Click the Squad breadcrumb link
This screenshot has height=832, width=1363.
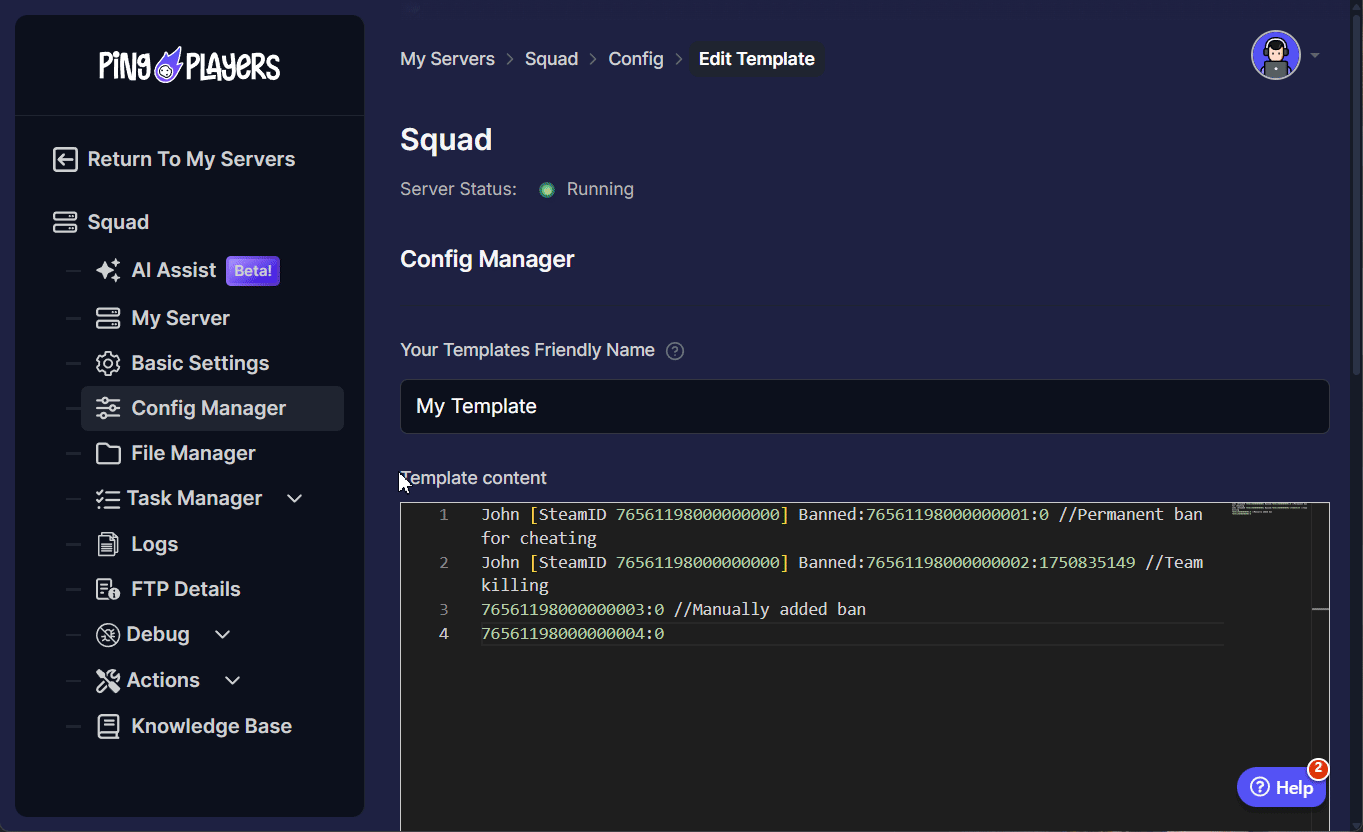click(x=551, y=59)
